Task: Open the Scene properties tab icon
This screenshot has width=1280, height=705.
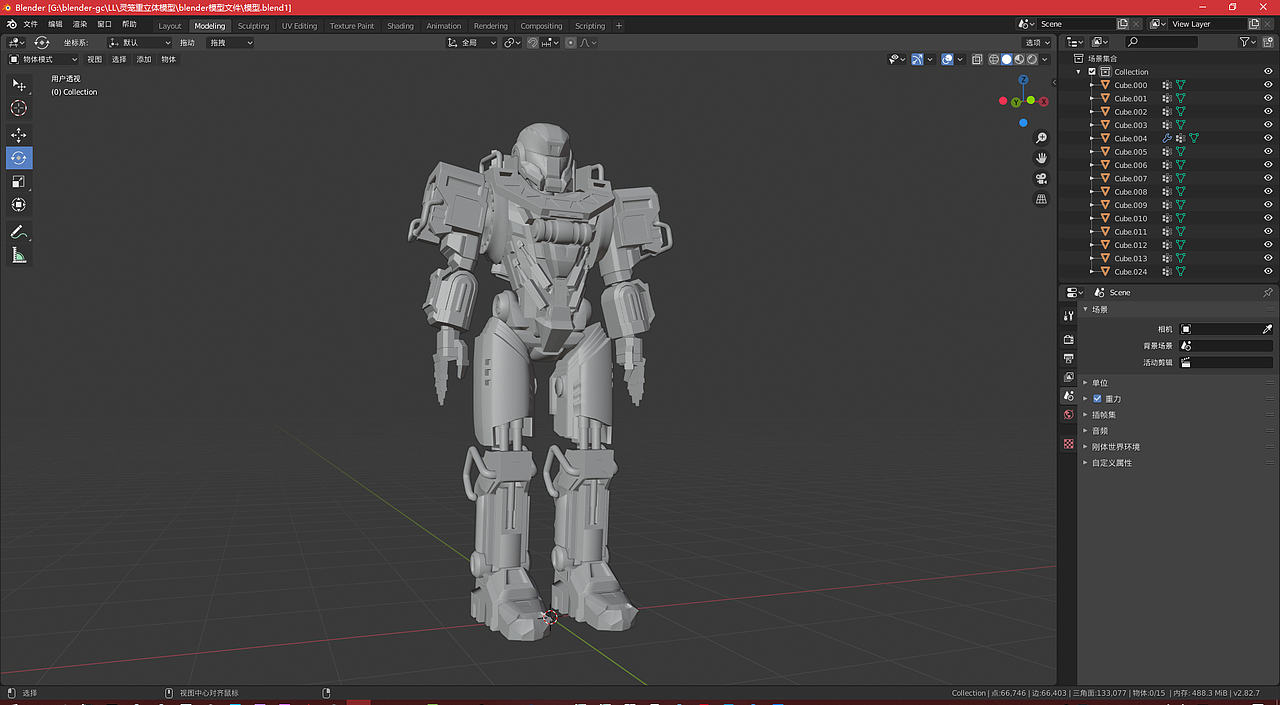Action: [1068, 396]
